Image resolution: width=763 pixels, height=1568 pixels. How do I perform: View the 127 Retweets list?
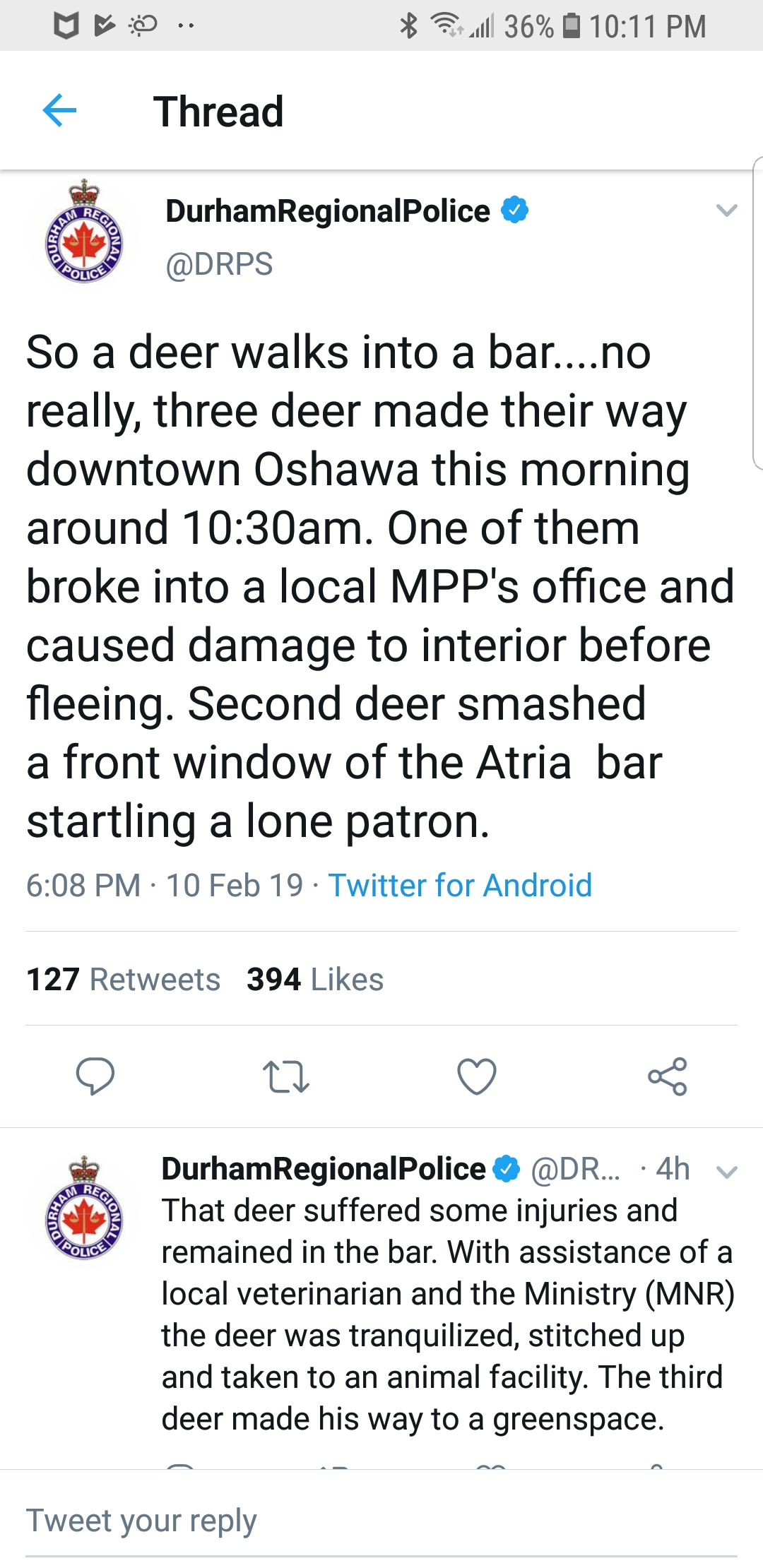[124, 980]
